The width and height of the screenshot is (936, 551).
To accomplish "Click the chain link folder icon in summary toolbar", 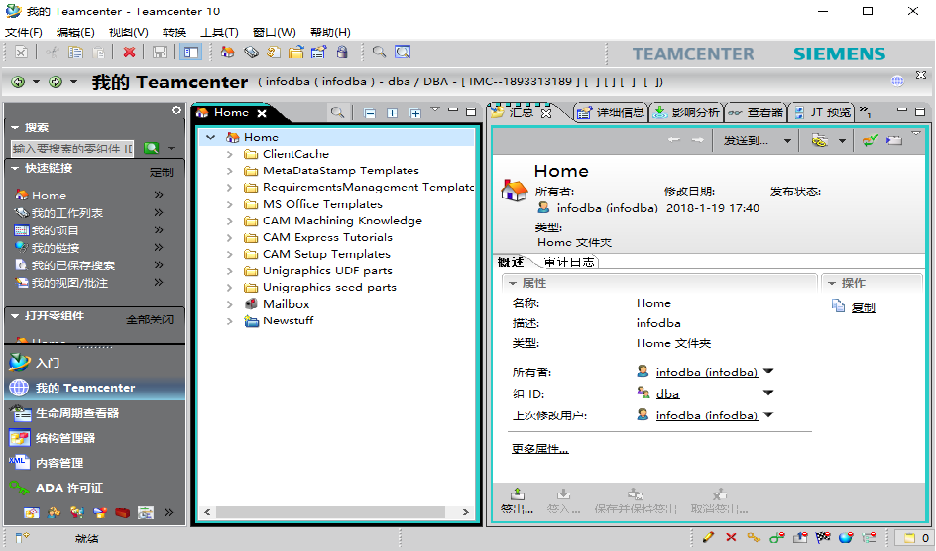I will [x=820, y=141].
